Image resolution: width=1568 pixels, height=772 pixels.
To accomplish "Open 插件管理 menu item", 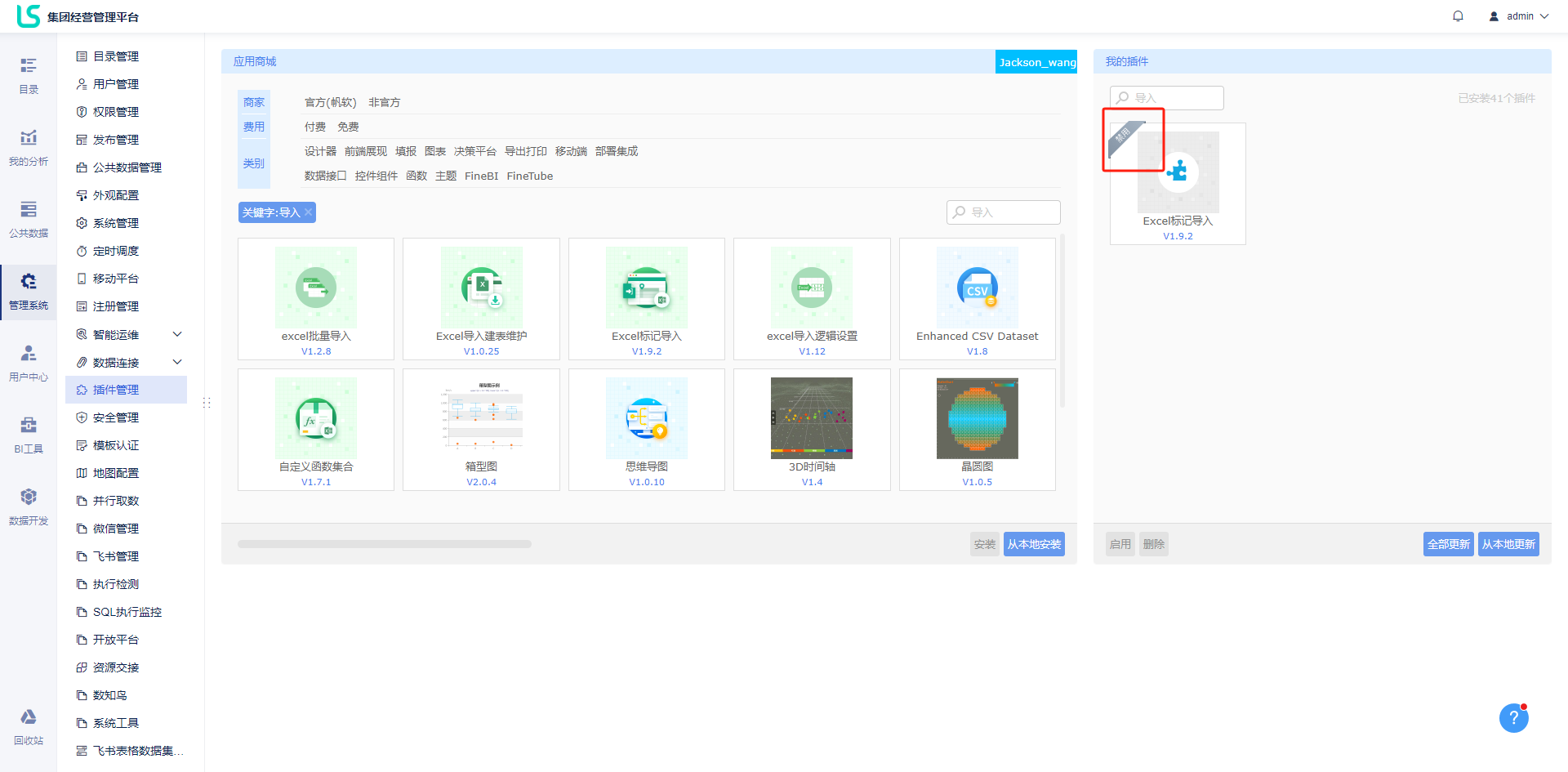I will pos(126,390).
